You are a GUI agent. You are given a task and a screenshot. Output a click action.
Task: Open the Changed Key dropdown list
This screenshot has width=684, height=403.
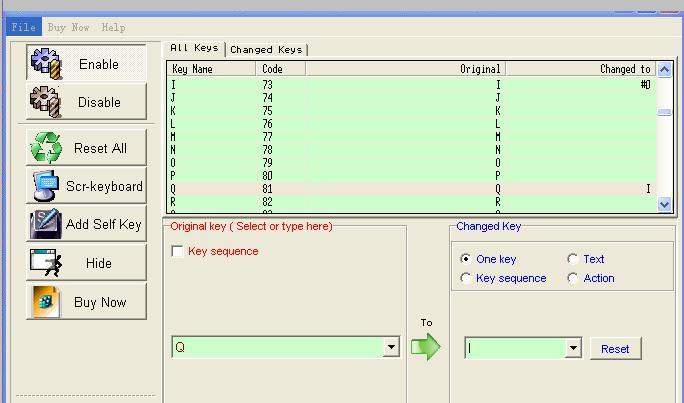[573, 348]
